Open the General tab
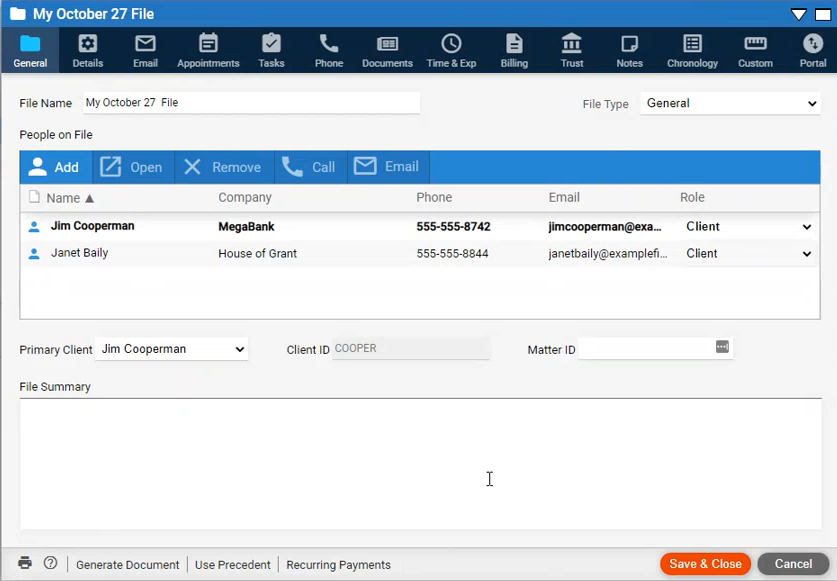Image resolution: width=837 pixels, height=581 pixels. click(30, 51)
